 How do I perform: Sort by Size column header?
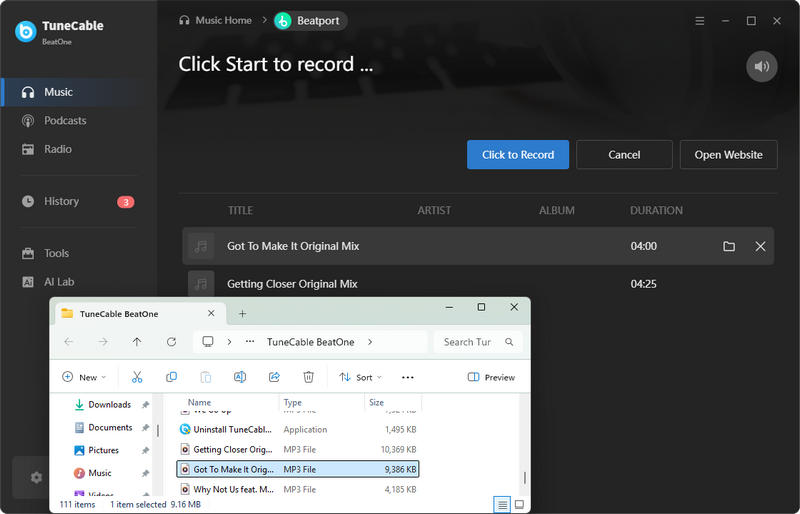pos(377,402)
